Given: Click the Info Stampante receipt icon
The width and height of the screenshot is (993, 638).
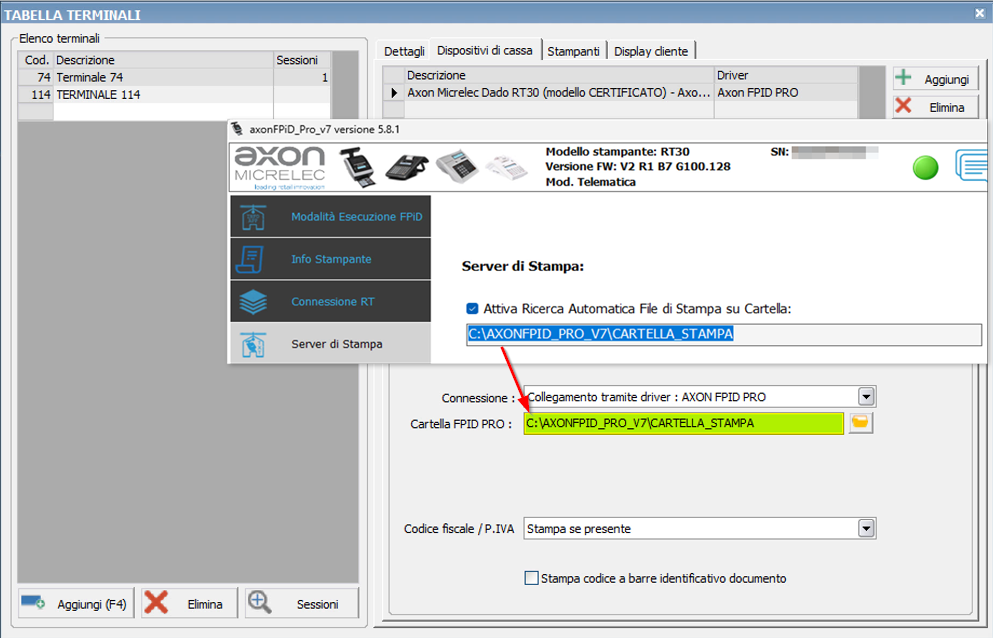Looking at the screenshot, I should pyautogui.click(x=251, y=260).
